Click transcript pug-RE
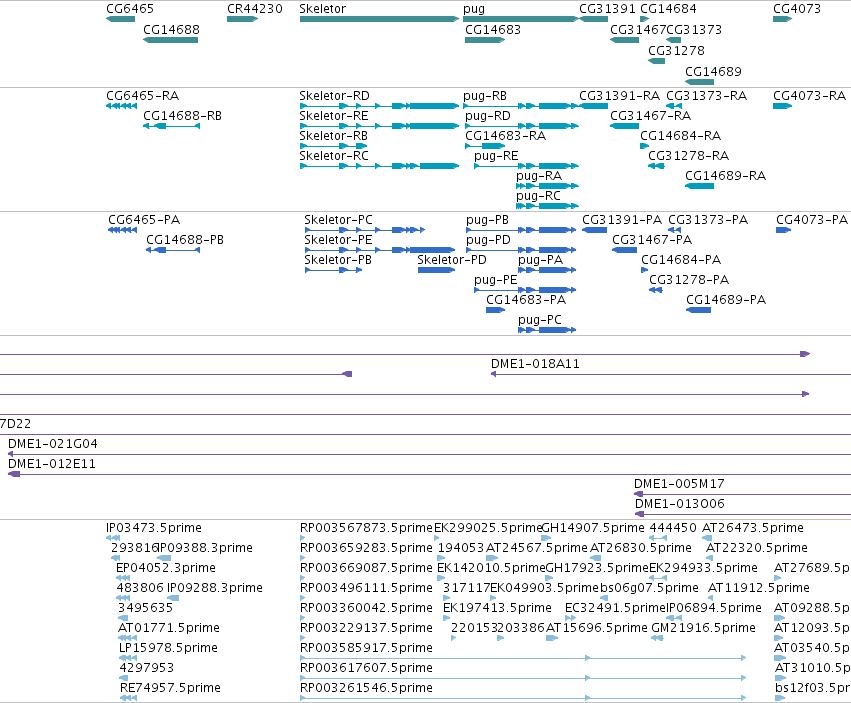Image resolution: width=851 pixels, height=703 pixels. pos(496,156)
